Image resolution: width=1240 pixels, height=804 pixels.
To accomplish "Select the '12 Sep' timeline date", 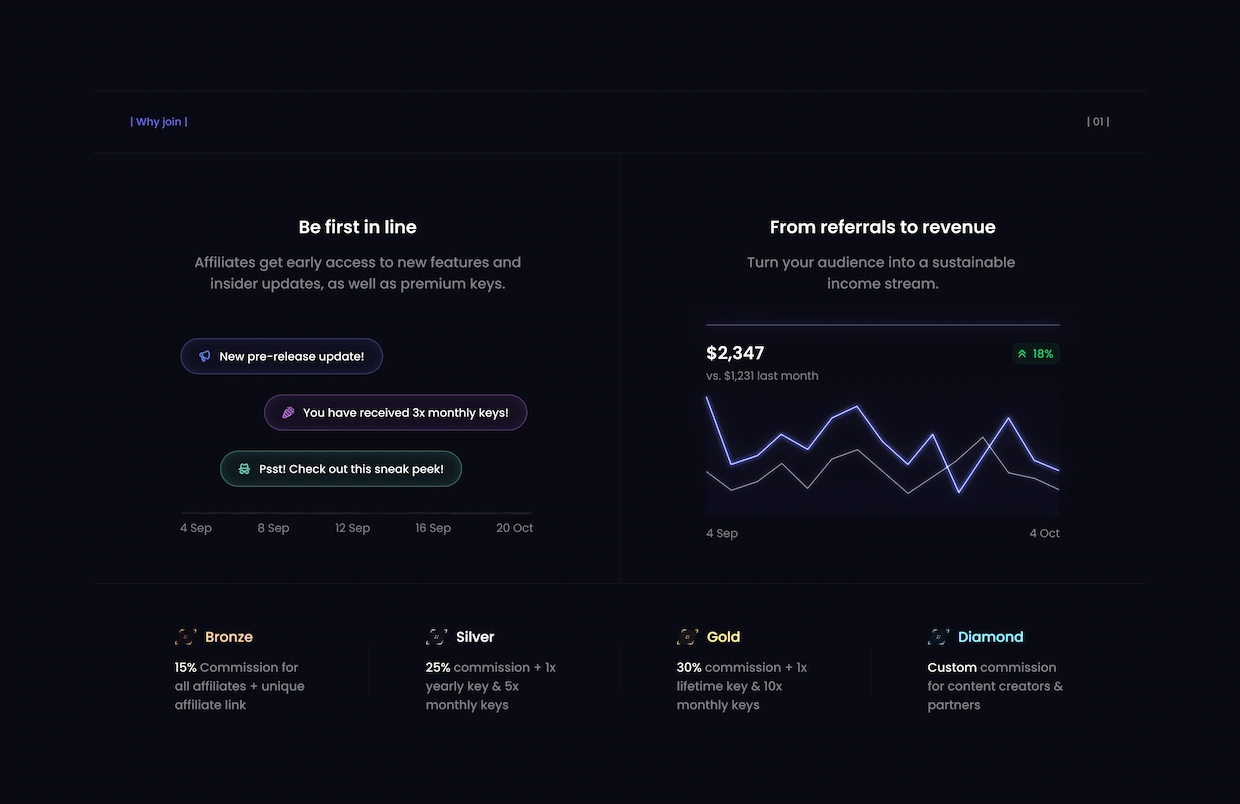I will [x=352, y=528].
